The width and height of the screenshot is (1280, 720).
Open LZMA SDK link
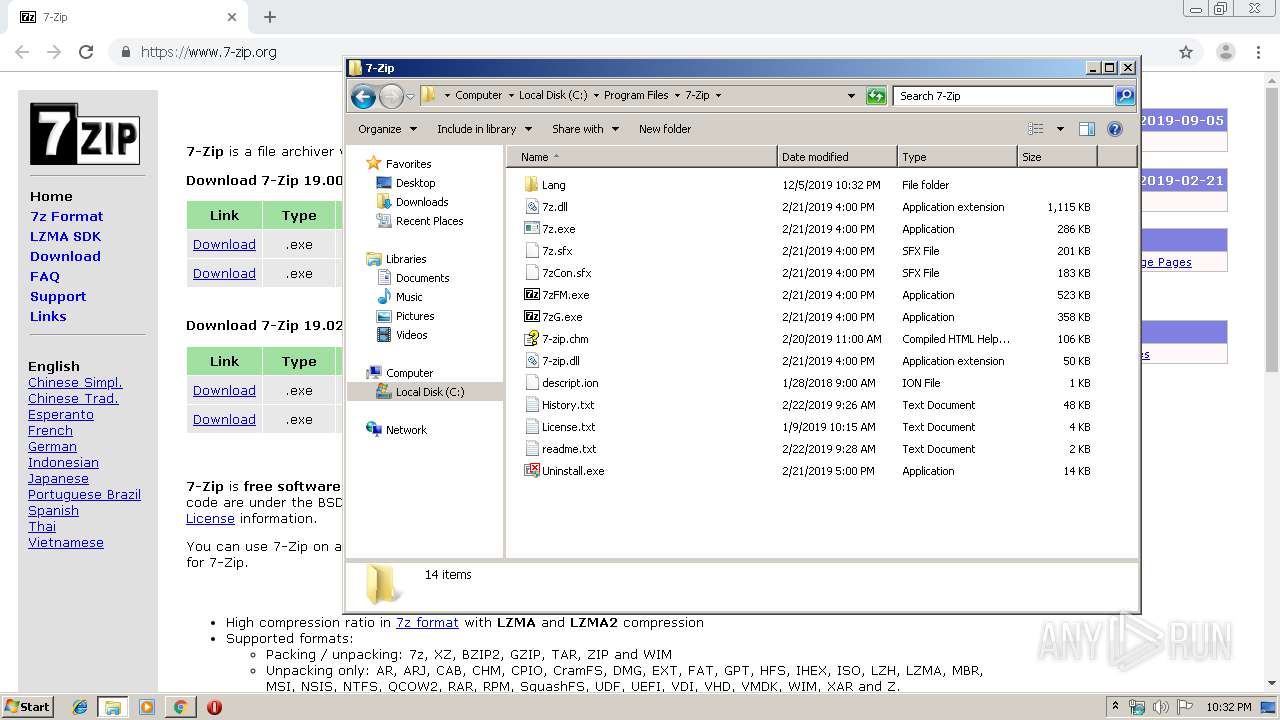pos(65,236)
